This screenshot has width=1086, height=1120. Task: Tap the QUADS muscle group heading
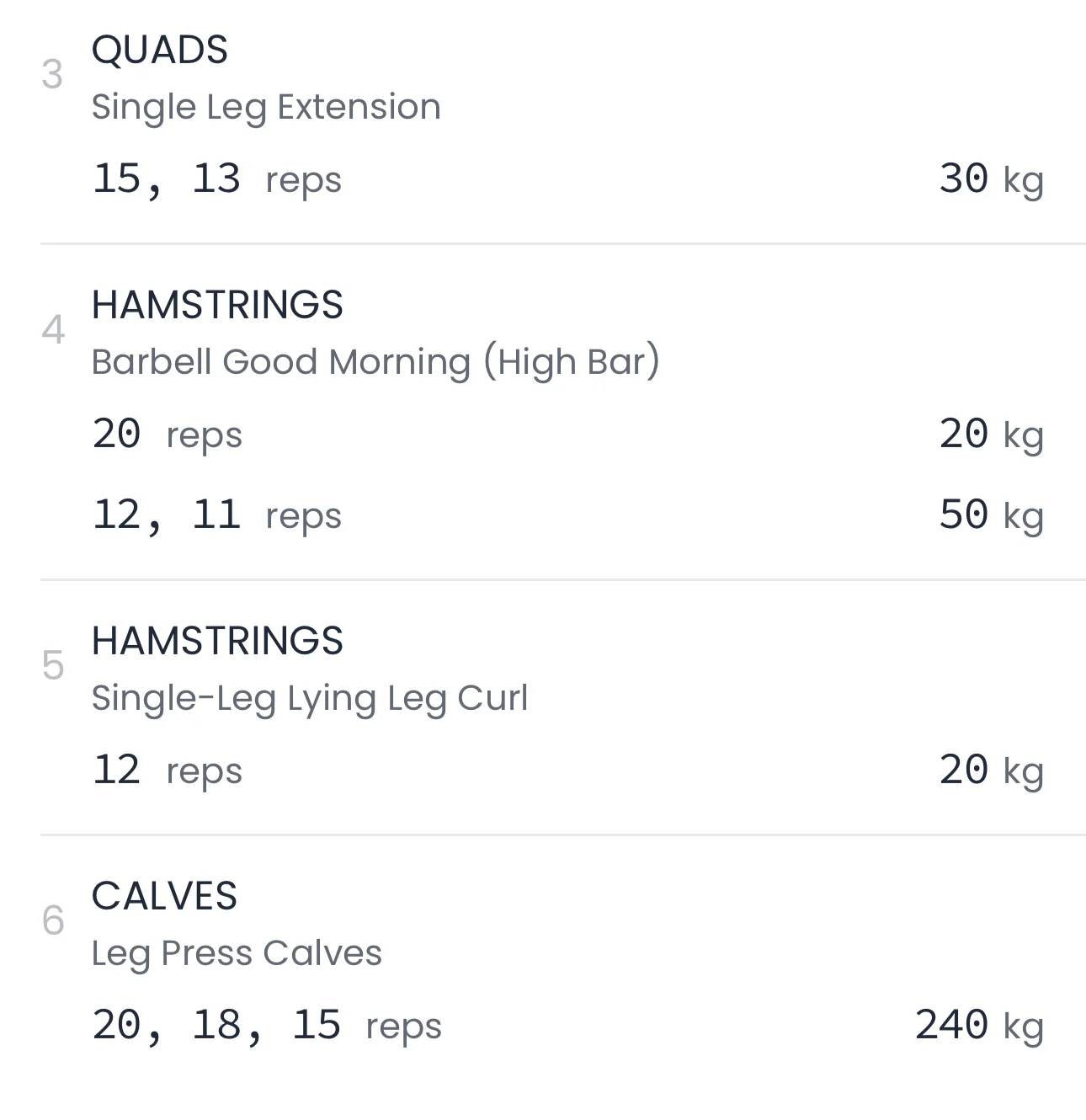click(160, 51)
